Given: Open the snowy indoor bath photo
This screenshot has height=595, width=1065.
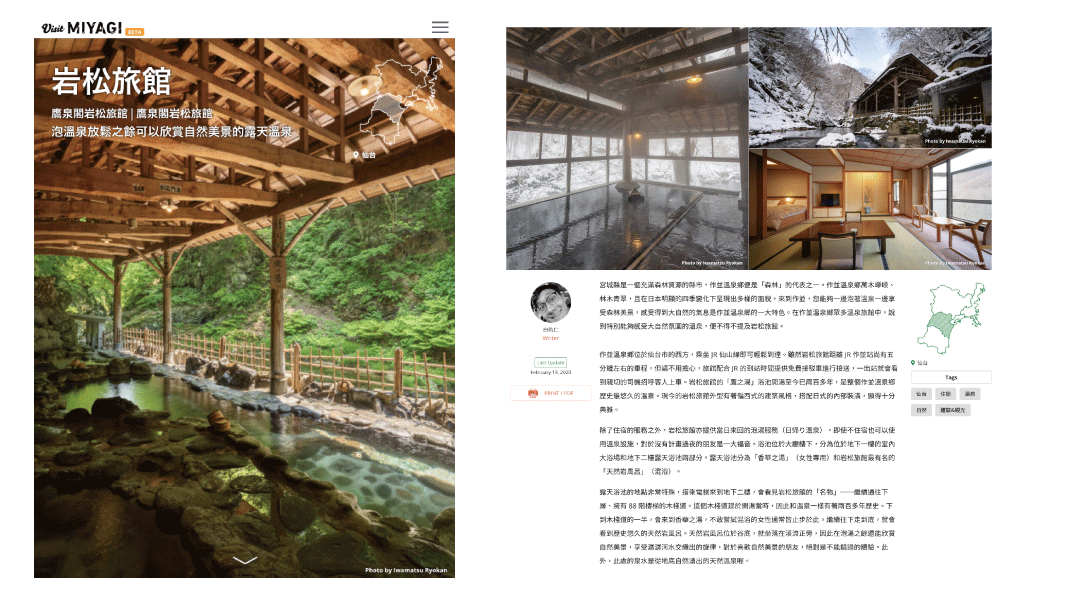Looking at the screenshot, I should pyautogui.click(x=626, y=148).
